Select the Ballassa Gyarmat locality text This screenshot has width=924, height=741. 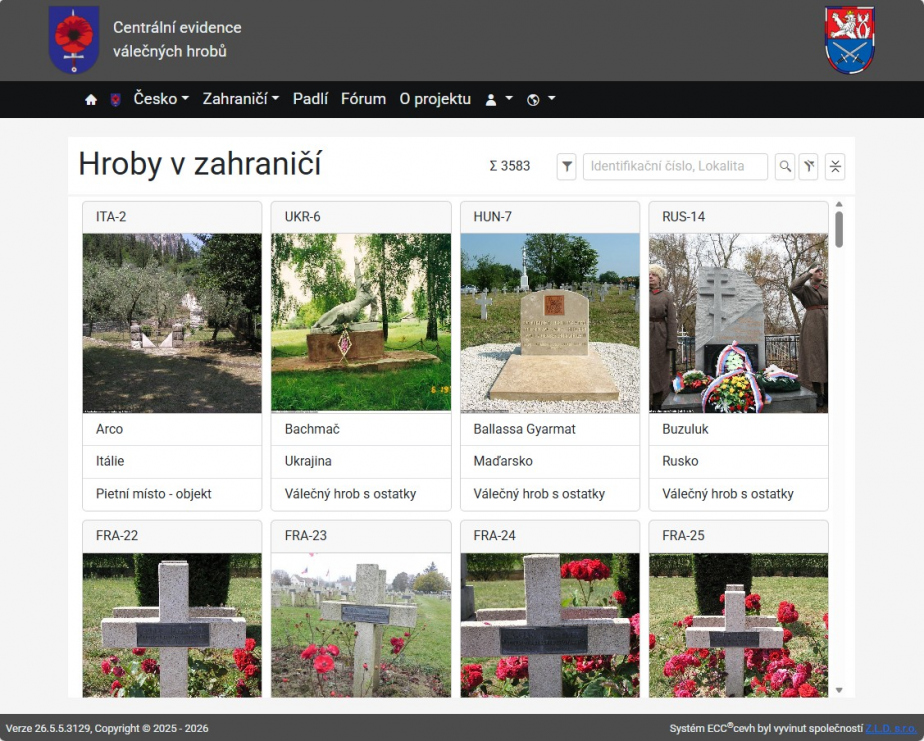click(x=524, y=429)
